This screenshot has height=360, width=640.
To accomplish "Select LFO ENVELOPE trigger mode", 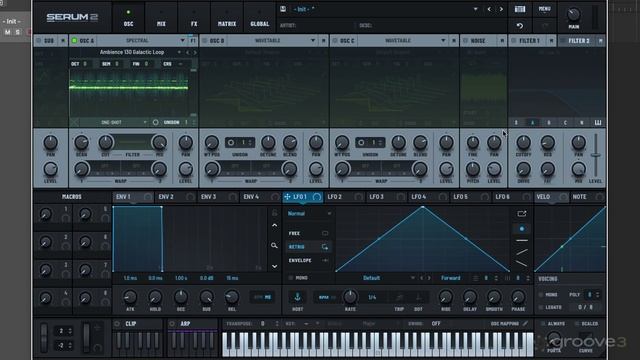I will (x=308, y=260).
